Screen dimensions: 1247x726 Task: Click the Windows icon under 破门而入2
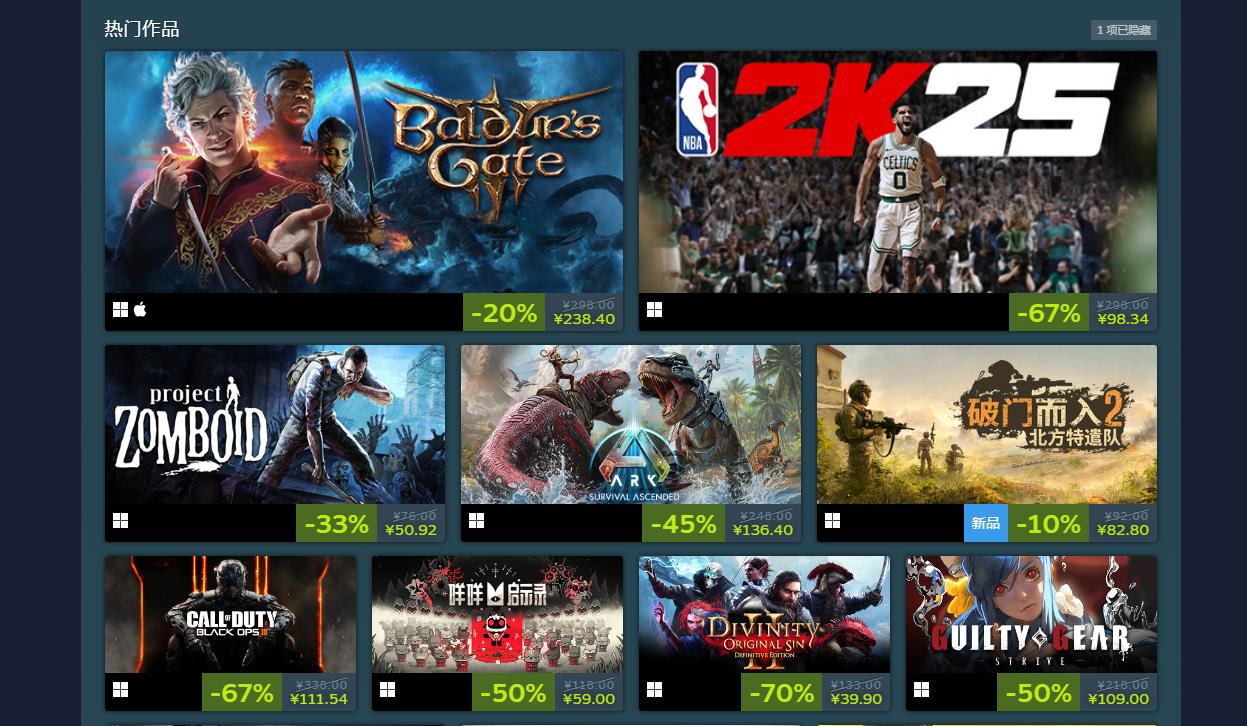pos(832,521)
